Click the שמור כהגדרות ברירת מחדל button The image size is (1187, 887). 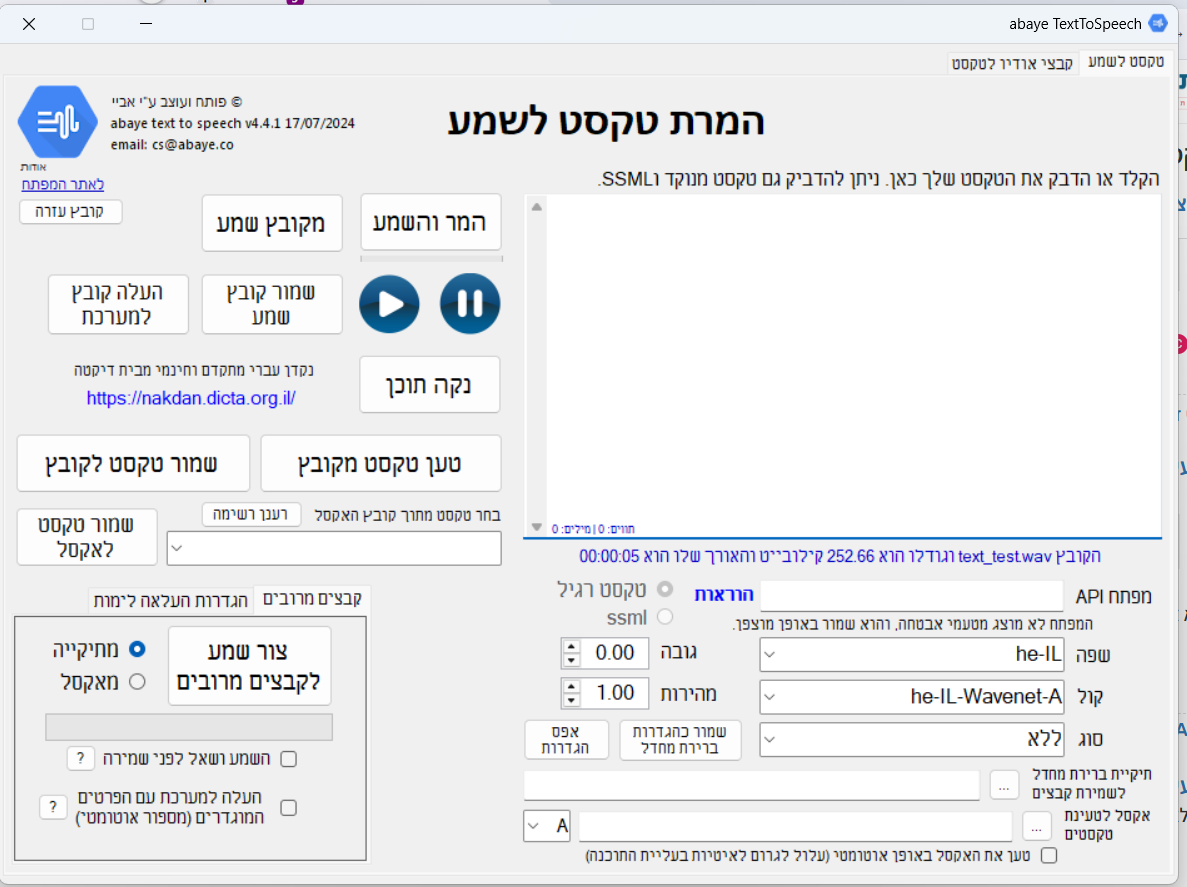click(680, 739)
